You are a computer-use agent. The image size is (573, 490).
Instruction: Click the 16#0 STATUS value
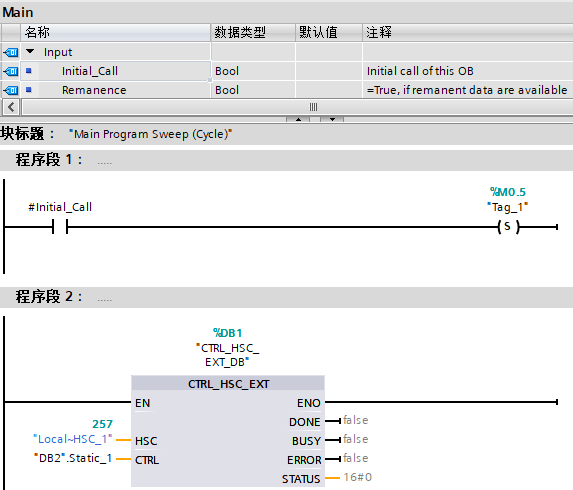358,477
